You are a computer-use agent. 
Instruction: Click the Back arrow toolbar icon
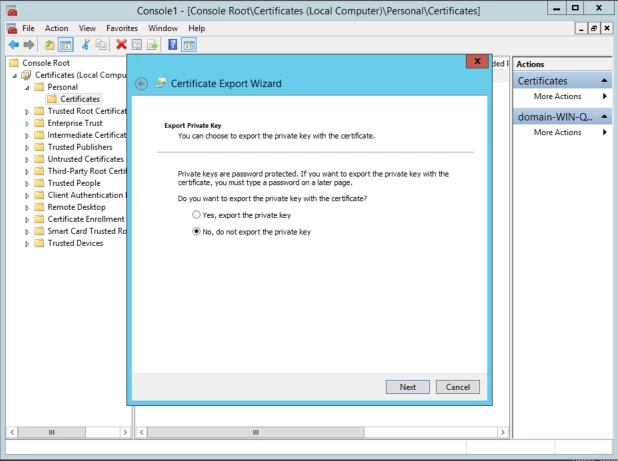13,45
